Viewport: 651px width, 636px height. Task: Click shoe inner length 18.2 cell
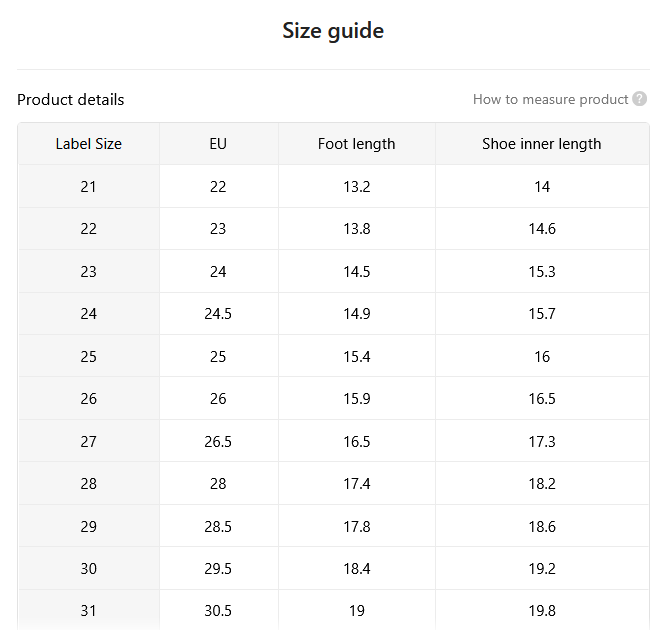click(x=542, y=484)
